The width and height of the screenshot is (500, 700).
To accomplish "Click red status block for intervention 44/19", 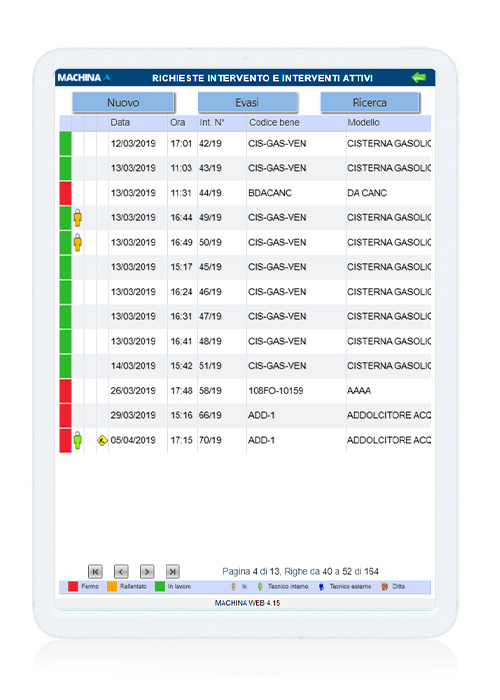I will click(66, 193).
